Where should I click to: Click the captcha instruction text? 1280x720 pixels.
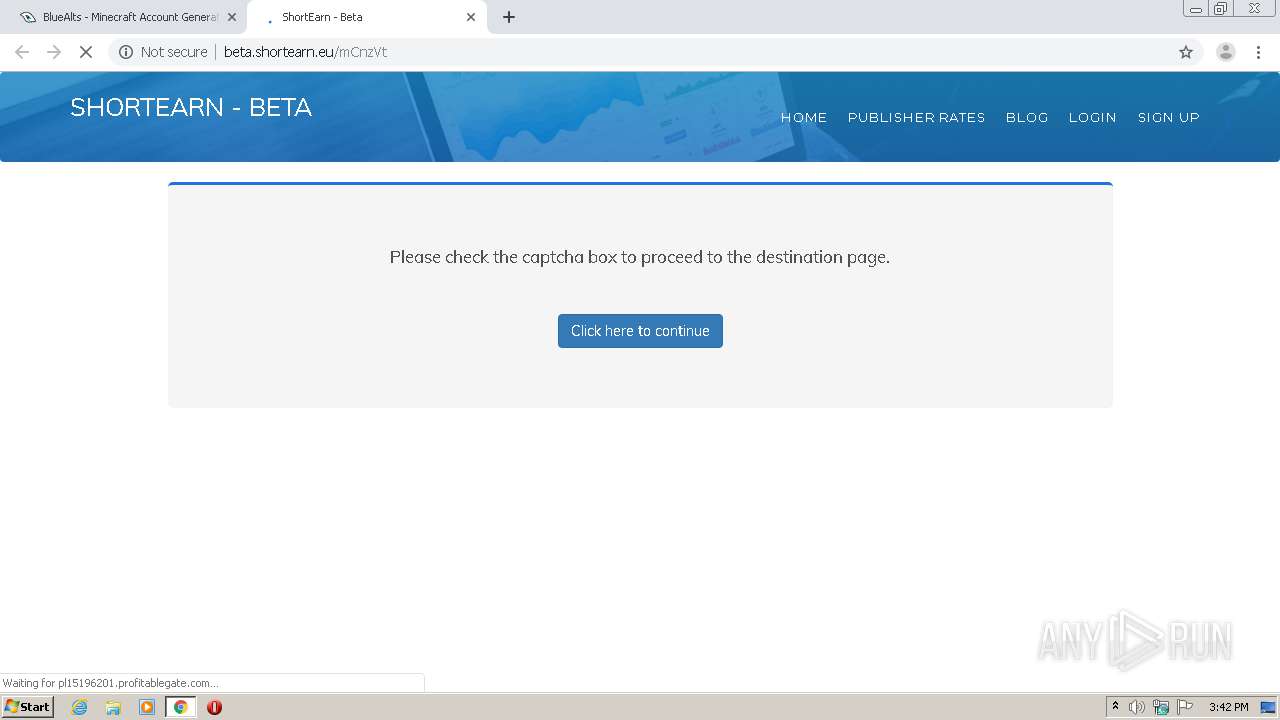[640, 257]
